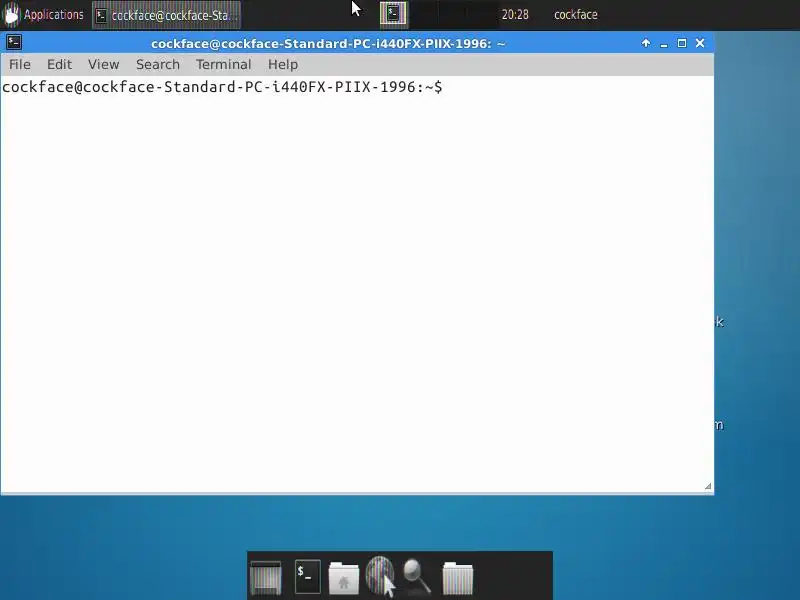Click Show Desktop icon in the dock
Image resolution: width=800 pixels, height=600 pixels.
(x=266, y=578)
